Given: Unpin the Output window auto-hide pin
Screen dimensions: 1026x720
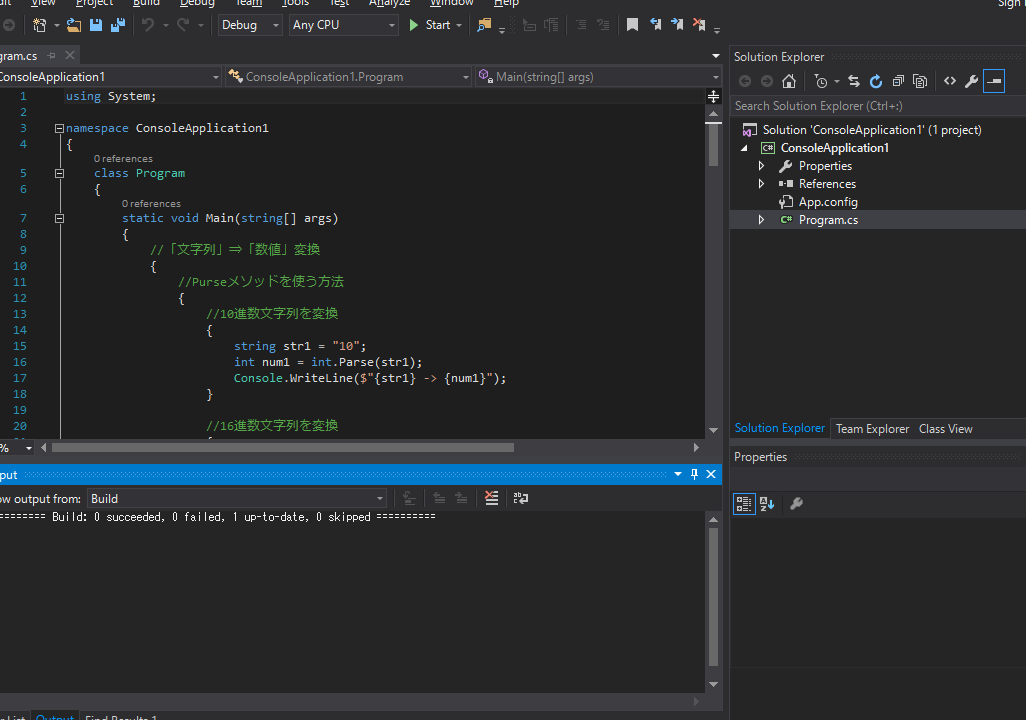Looking at the screenshot, I should 694,475.
